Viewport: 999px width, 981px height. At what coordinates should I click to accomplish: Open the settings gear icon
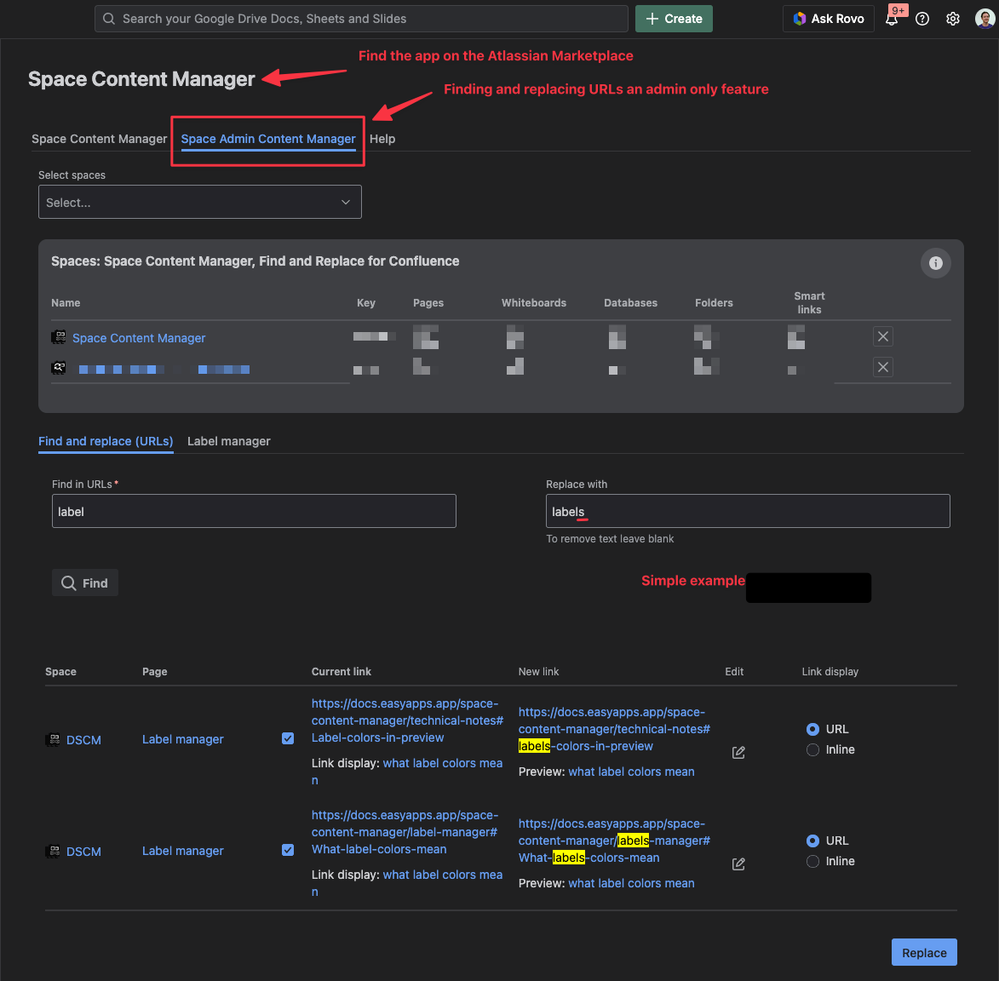952,19
